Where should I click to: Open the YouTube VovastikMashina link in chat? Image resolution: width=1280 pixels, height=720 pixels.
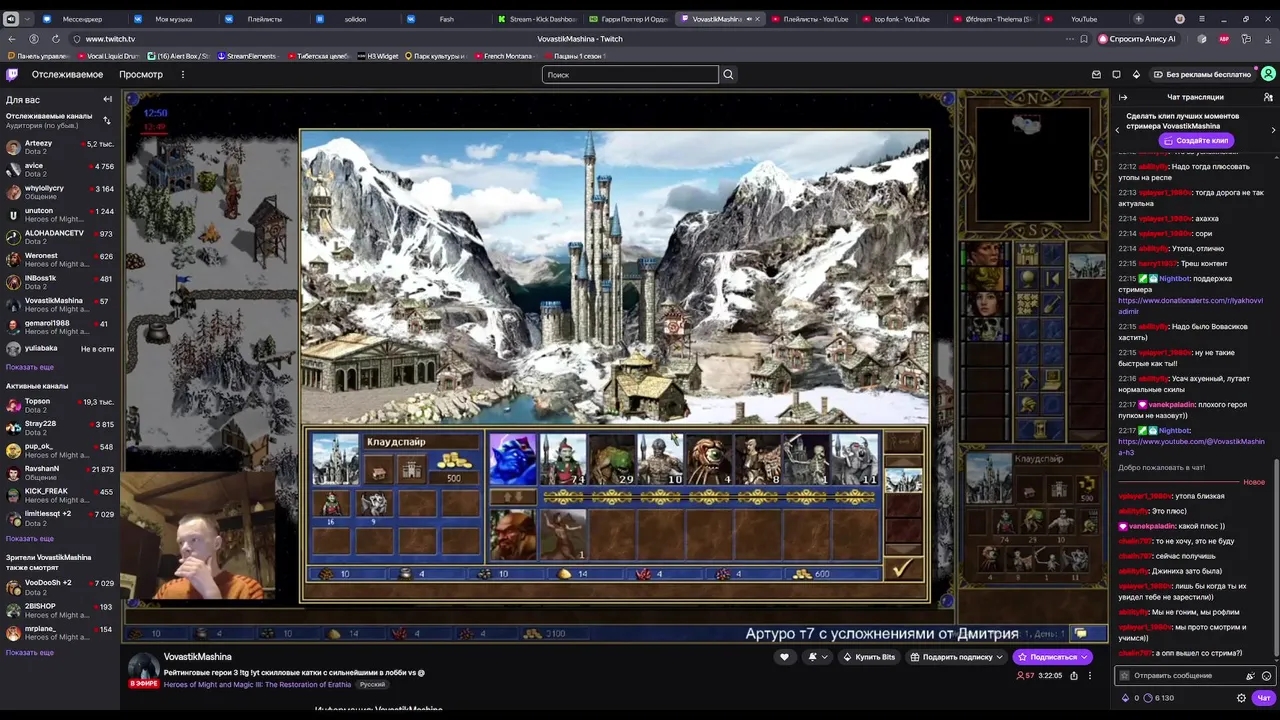tap(1191, 446)
